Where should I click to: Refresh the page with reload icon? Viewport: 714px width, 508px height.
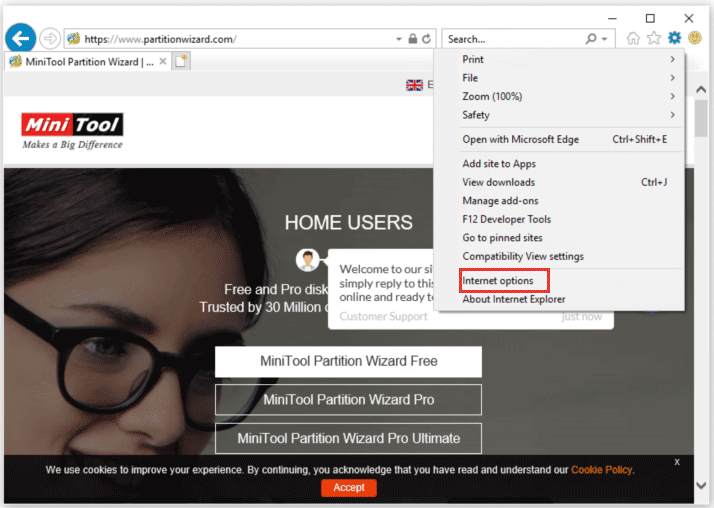pos(426,39)
